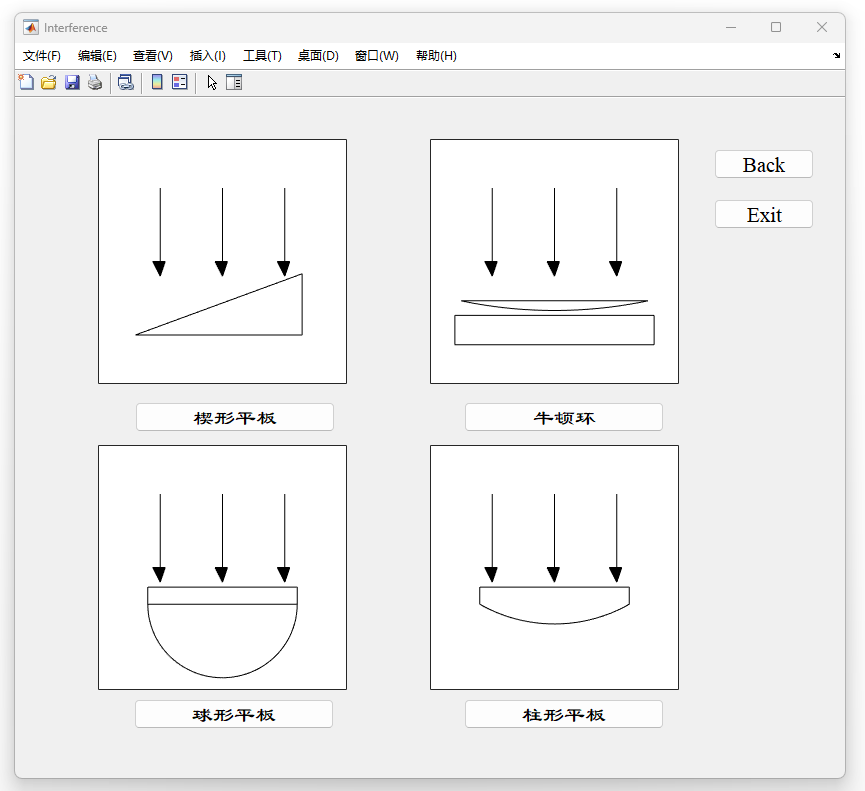Choose the 柱形平板 button
The height and width of the screenshot is (791, 865).
[x=564, y=714]
